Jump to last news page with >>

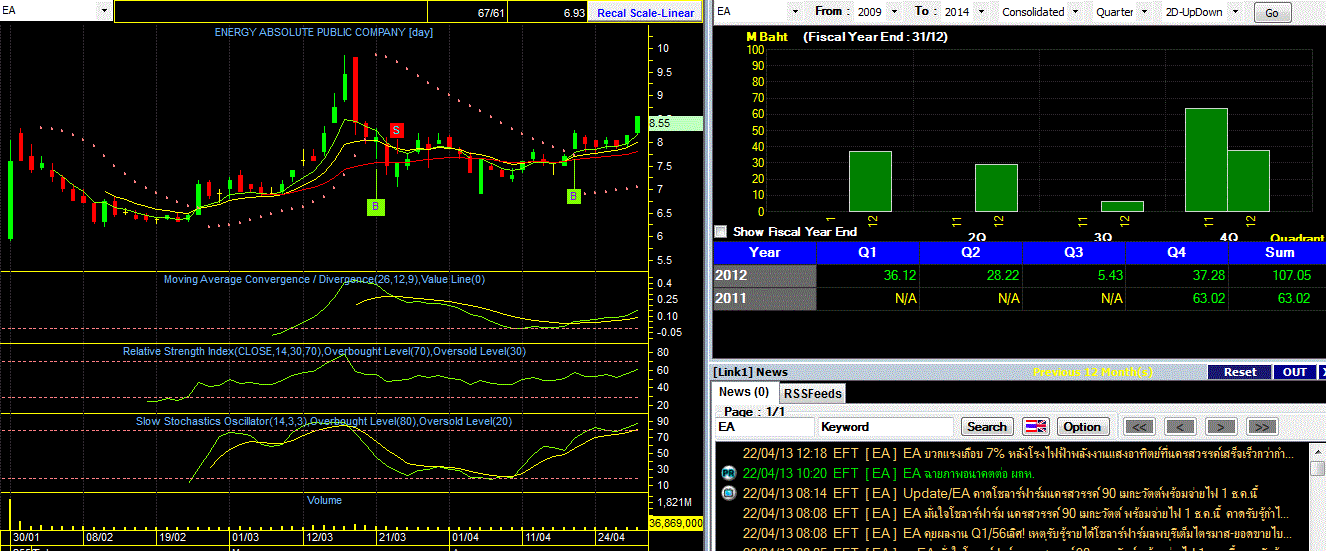pos(1262,427)
